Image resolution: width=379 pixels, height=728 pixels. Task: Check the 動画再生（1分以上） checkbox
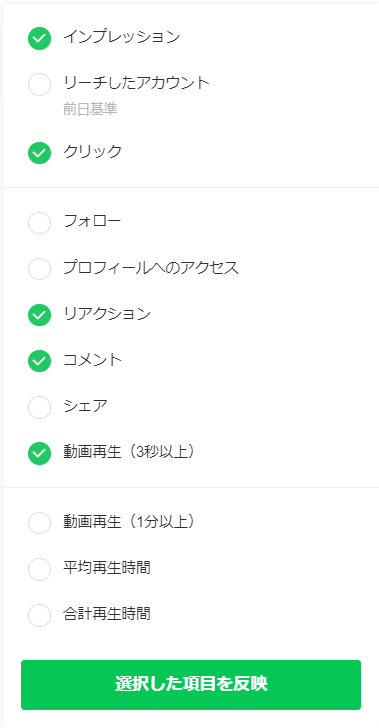(x=39, y=523)
